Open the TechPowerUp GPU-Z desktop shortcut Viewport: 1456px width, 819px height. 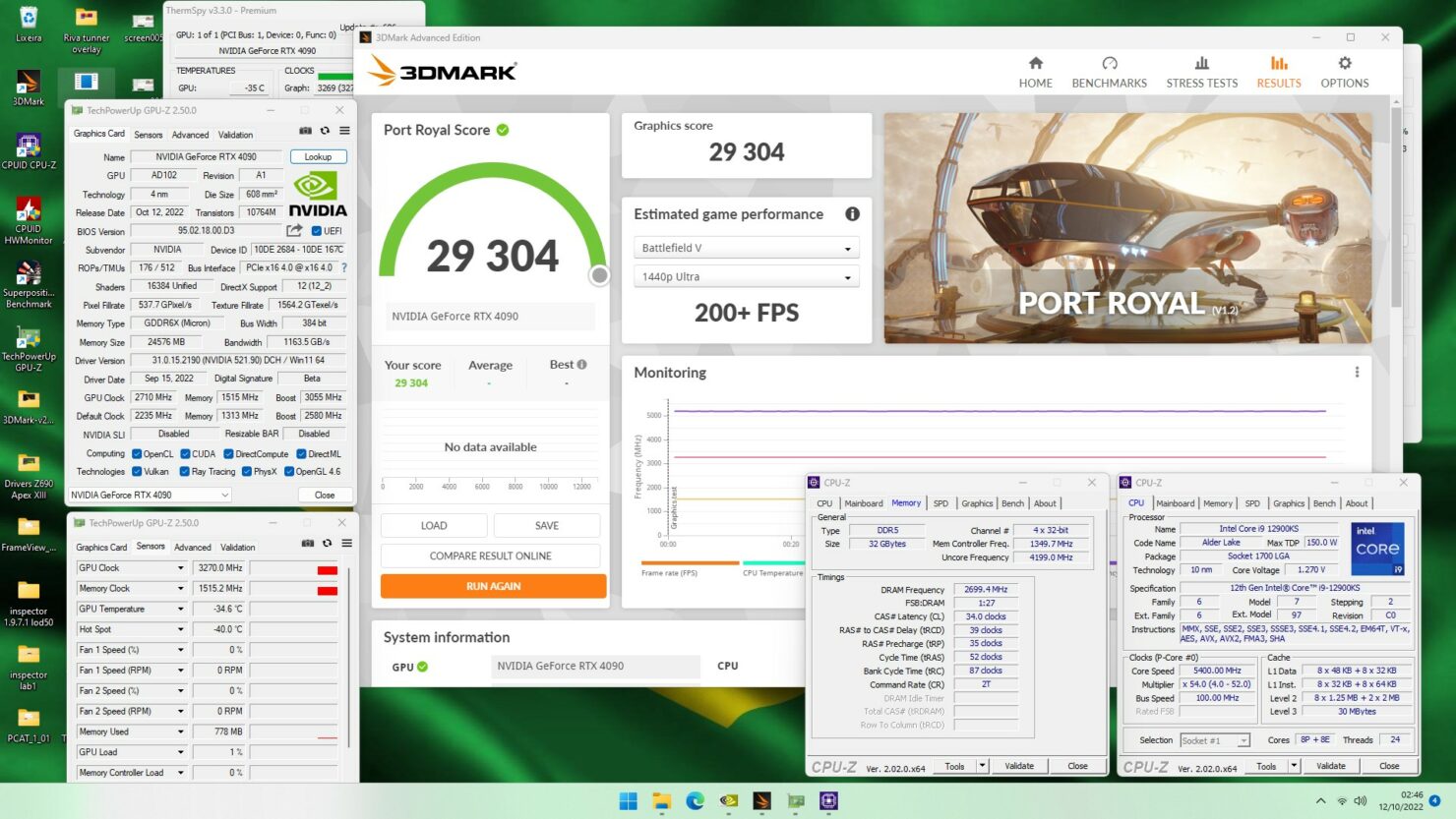point(29,349)
